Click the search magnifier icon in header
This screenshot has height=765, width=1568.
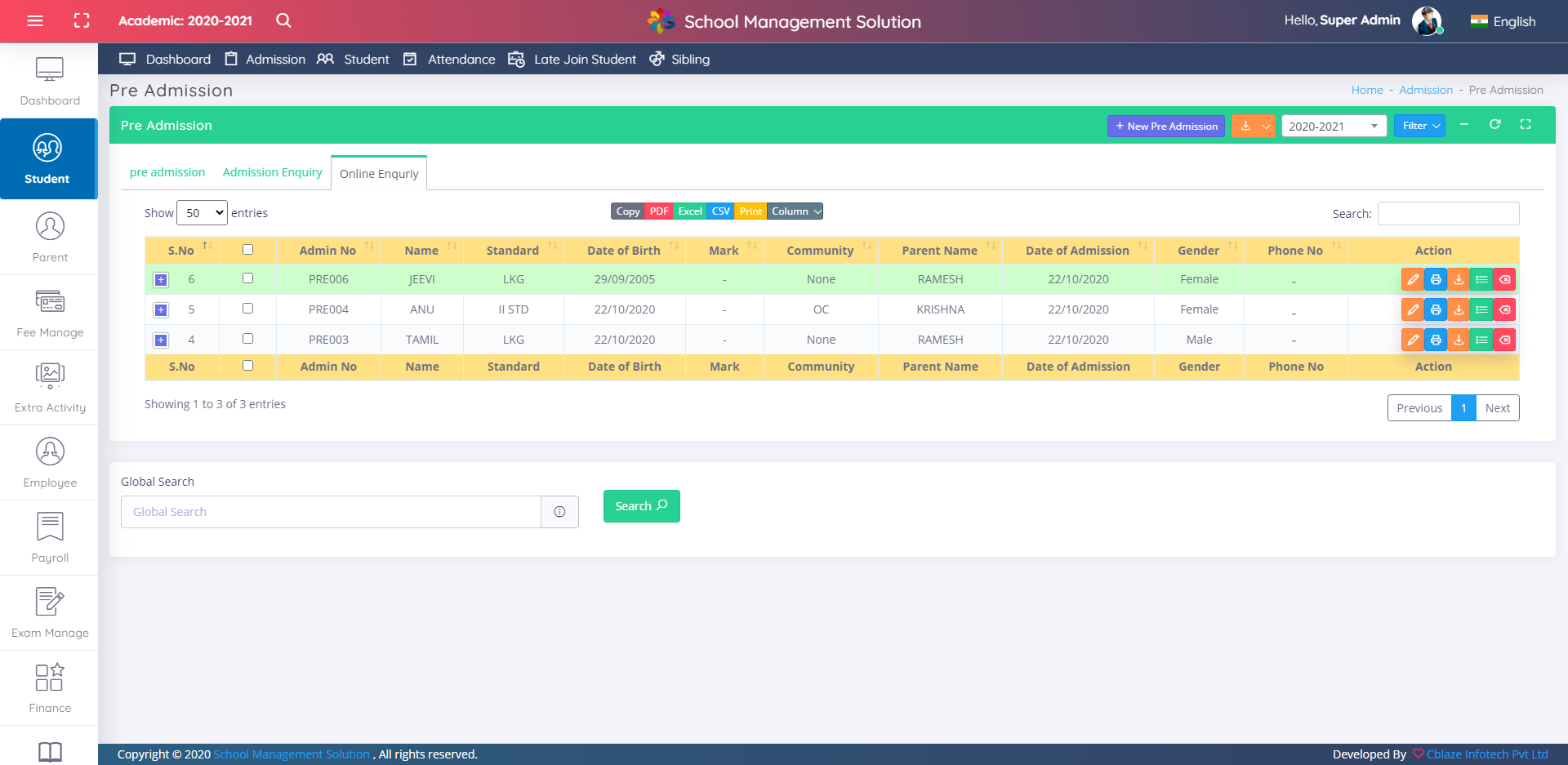point(283,21)
